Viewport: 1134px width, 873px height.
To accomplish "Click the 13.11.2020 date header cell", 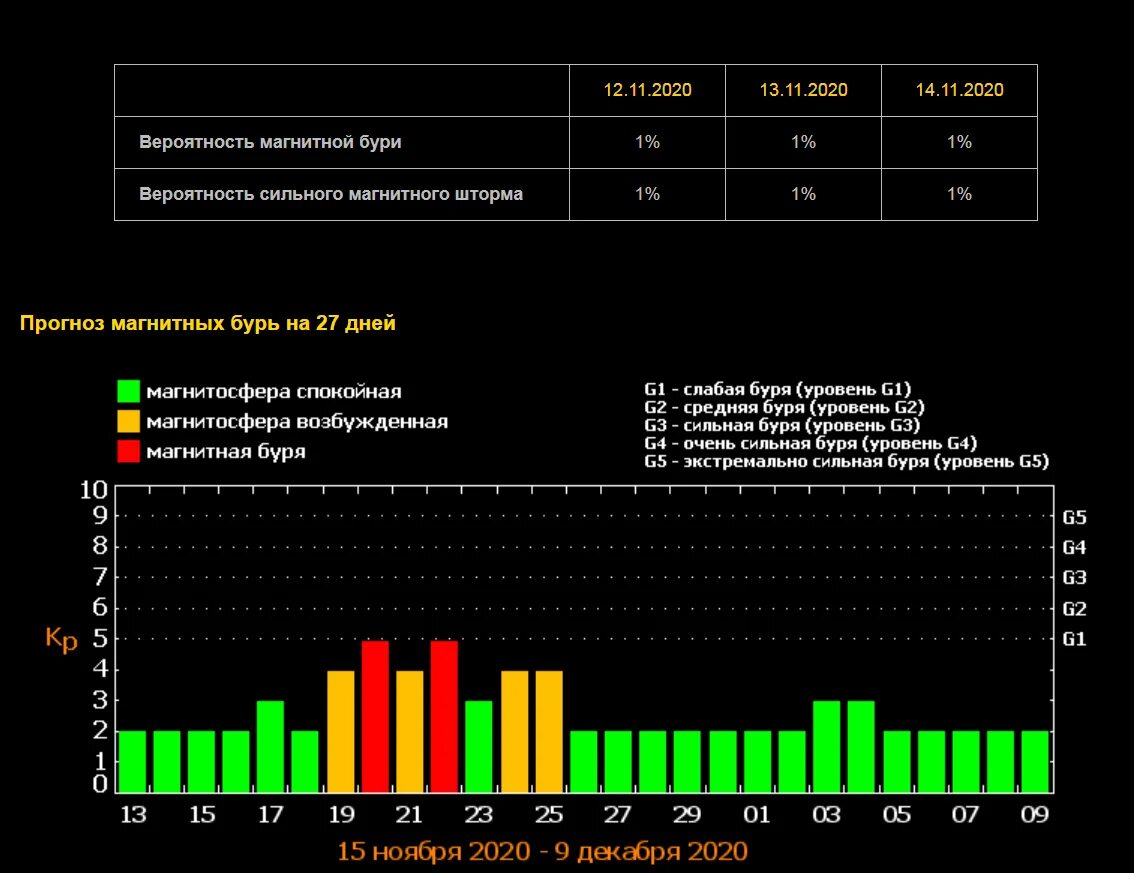I will [x=803, y=90].
